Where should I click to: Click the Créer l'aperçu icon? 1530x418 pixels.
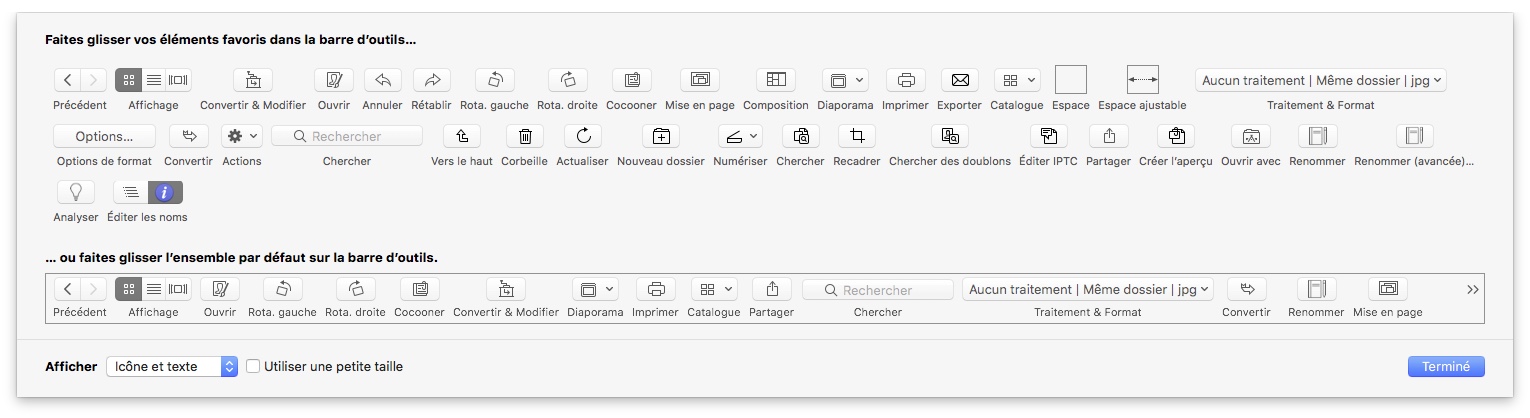[x=1175, y=136]
